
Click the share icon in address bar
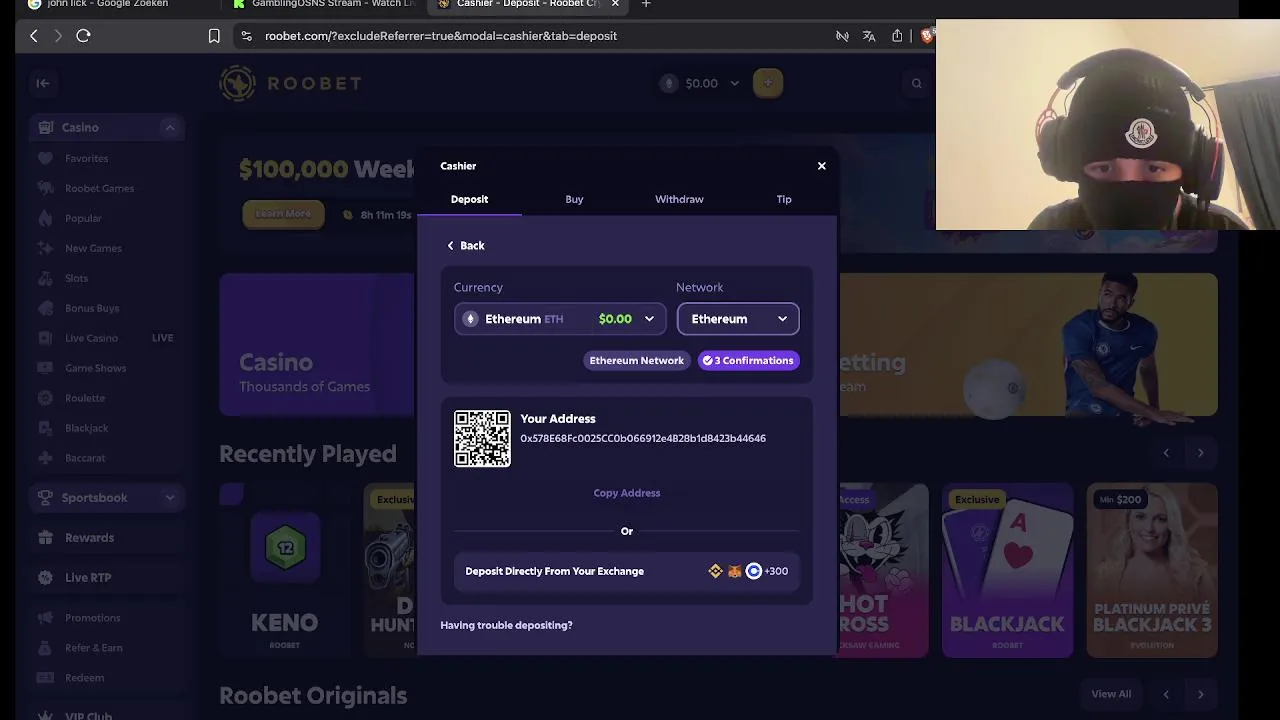[897, 36]
